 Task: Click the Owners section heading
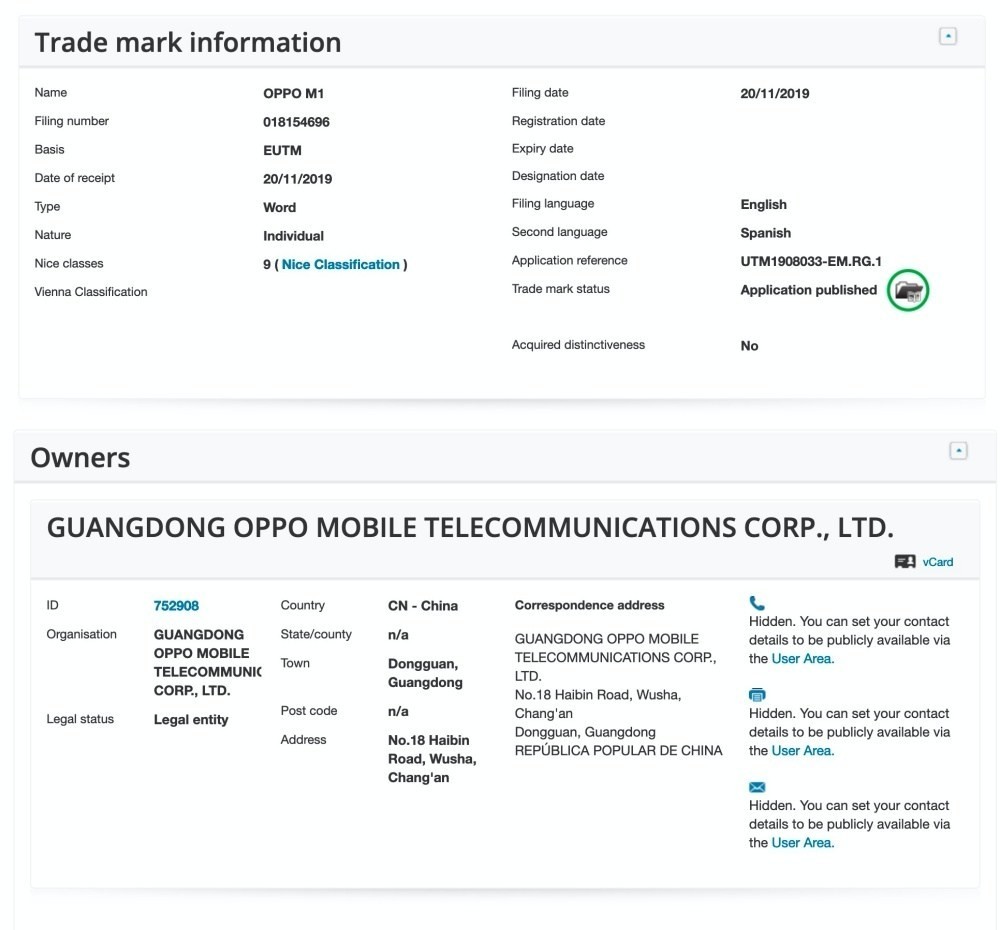[80, 458]
